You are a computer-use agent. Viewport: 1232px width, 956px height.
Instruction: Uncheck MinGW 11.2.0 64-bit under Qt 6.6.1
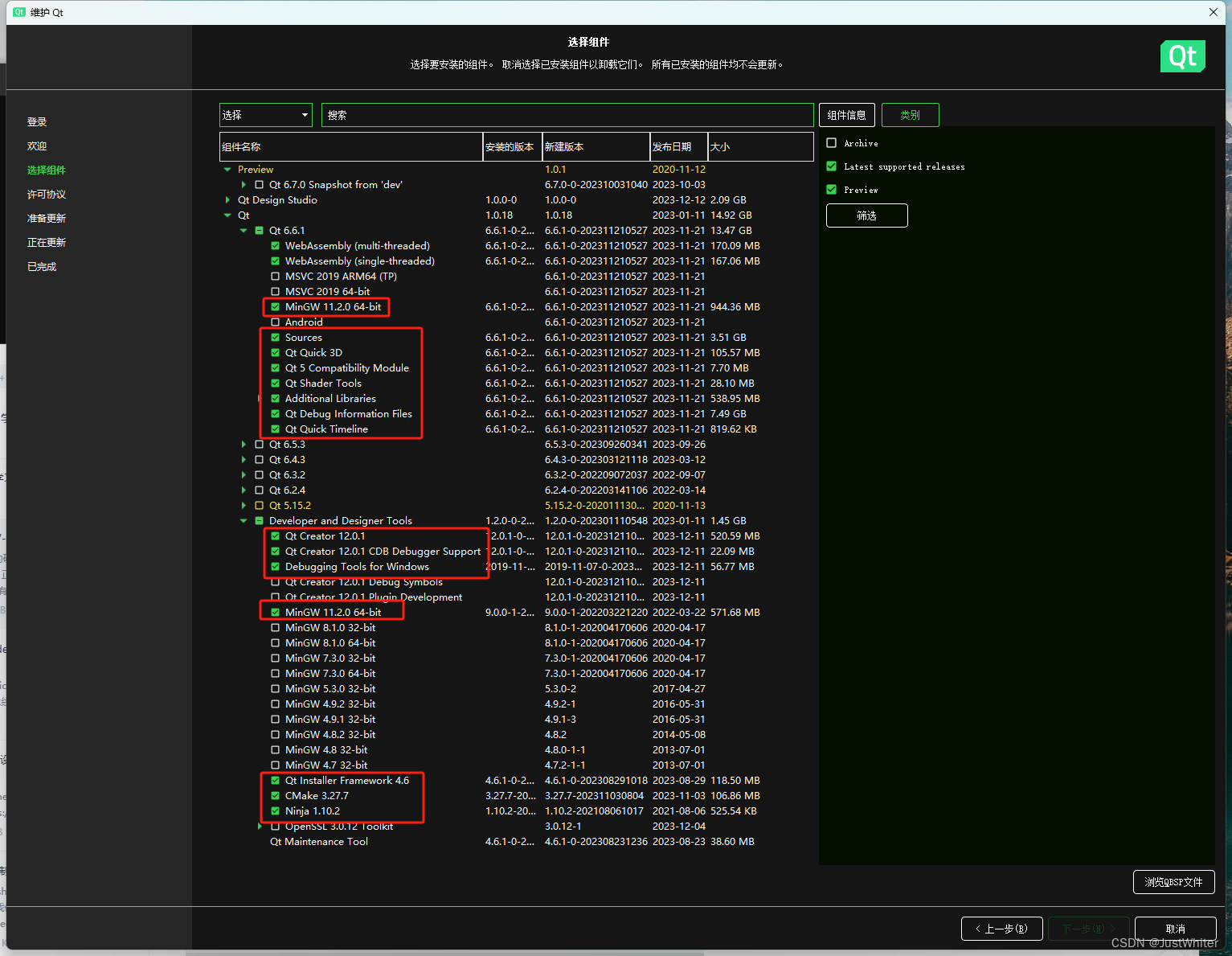click(x=275, y=306)
